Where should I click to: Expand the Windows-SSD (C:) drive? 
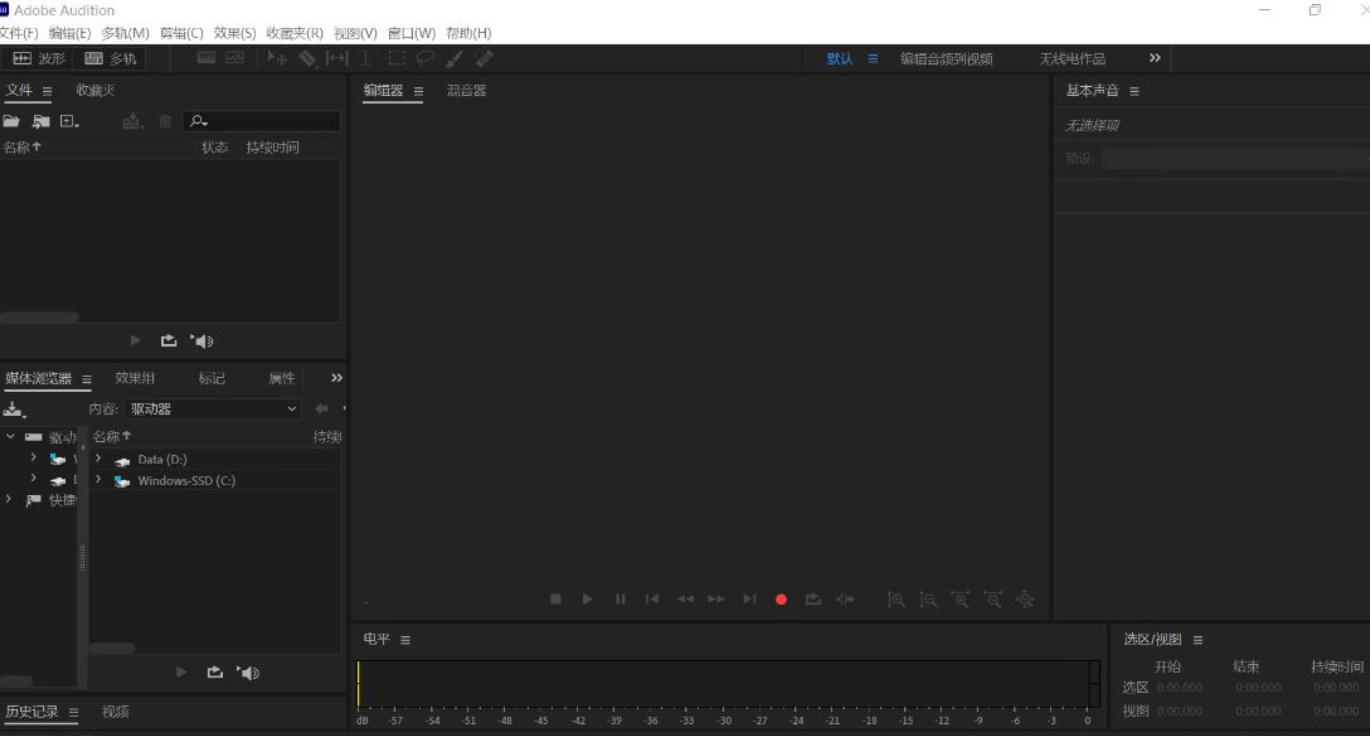98,480
